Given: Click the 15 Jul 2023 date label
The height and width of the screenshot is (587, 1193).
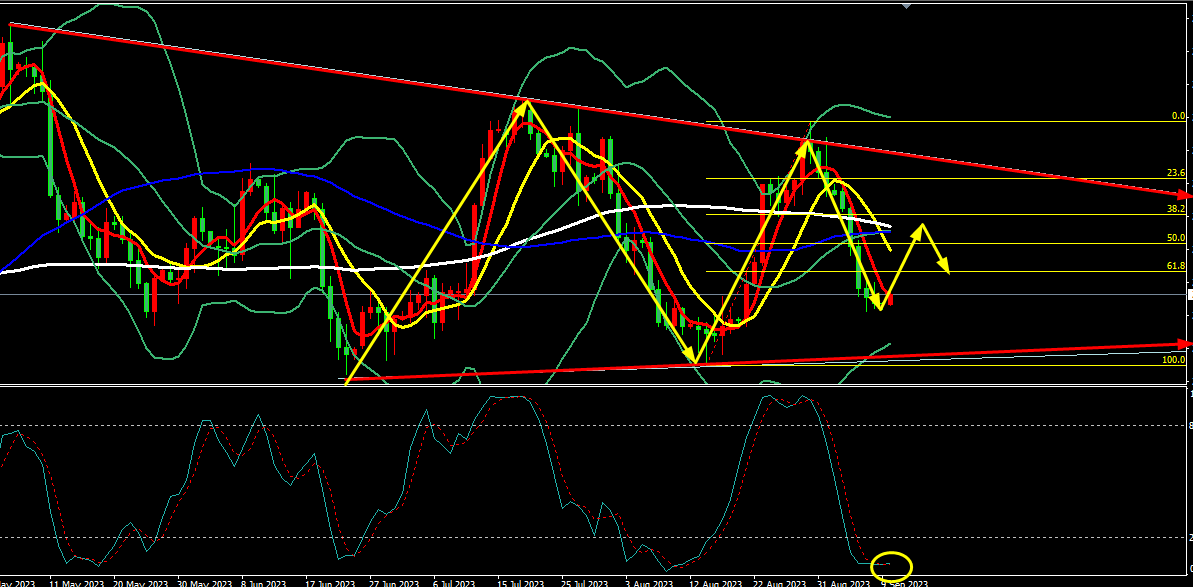Looking at the screenshot, I should pyautogui.click(x=520, y=582).
